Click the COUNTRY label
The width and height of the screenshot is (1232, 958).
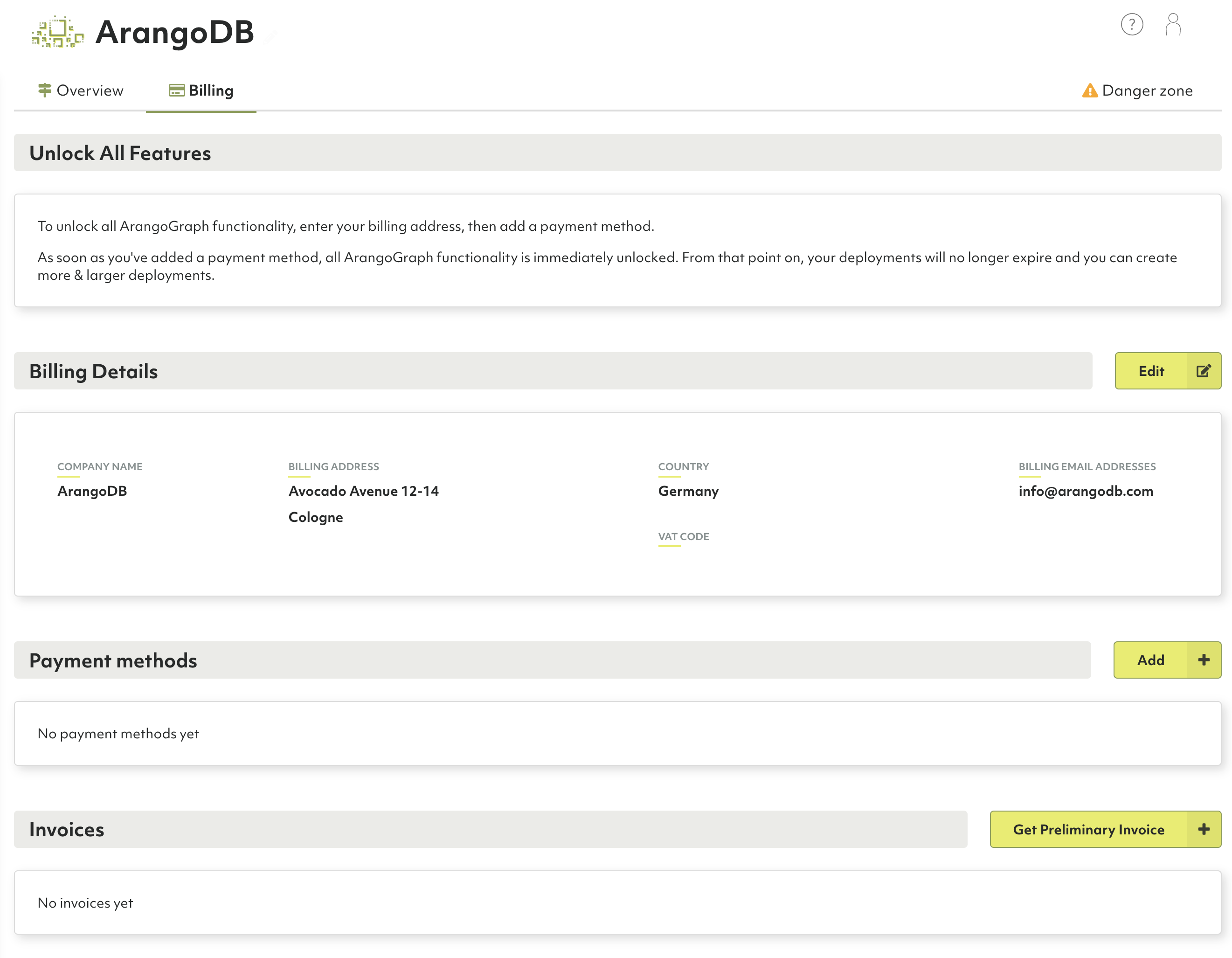pos(683,466)
